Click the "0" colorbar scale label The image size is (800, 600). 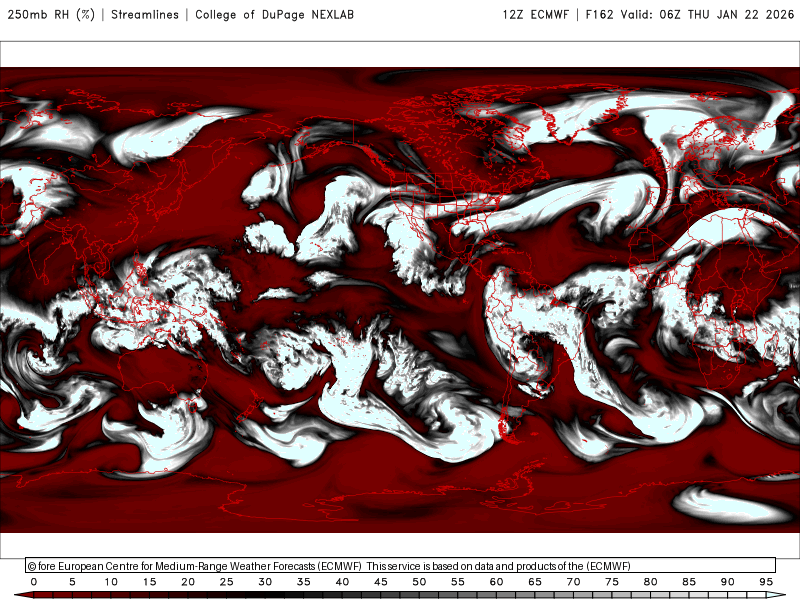pyautogui.click(x=34, y=582)
